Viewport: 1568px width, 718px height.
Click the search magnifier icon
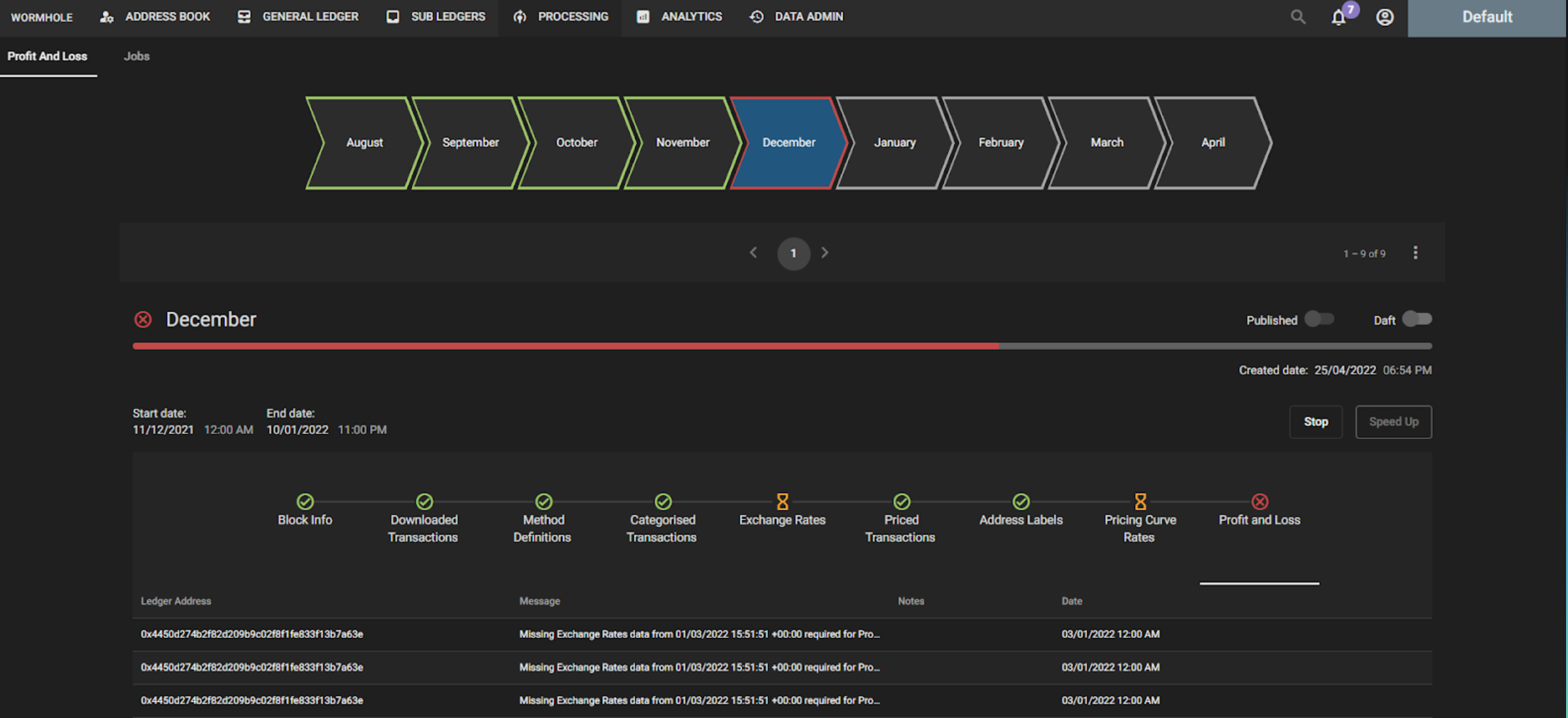(x=1298, y=17)
